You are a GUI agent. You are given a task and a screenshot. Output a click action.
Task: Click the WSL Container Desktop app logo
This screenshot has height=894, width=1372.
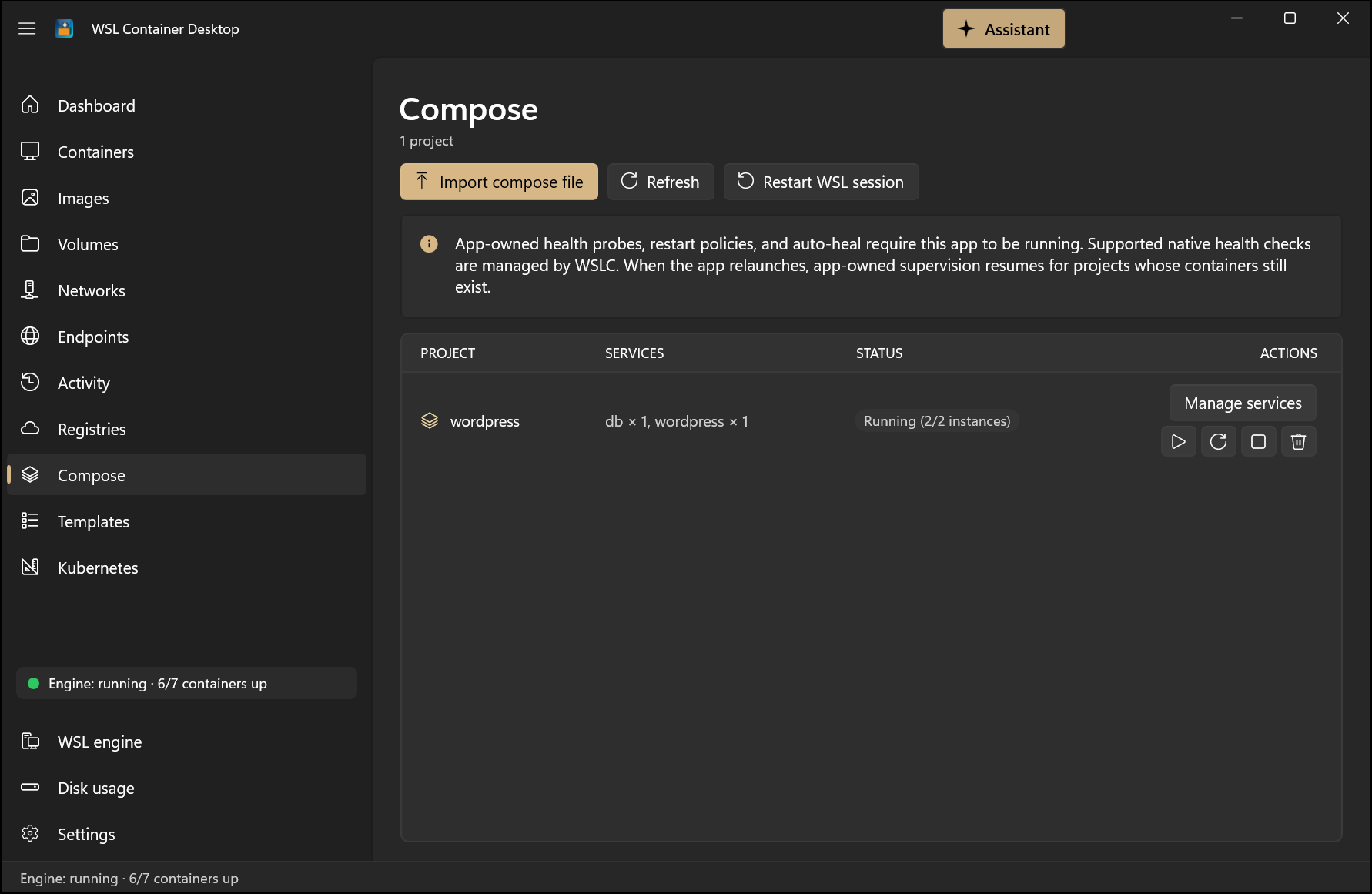click(x=65, y=28)
